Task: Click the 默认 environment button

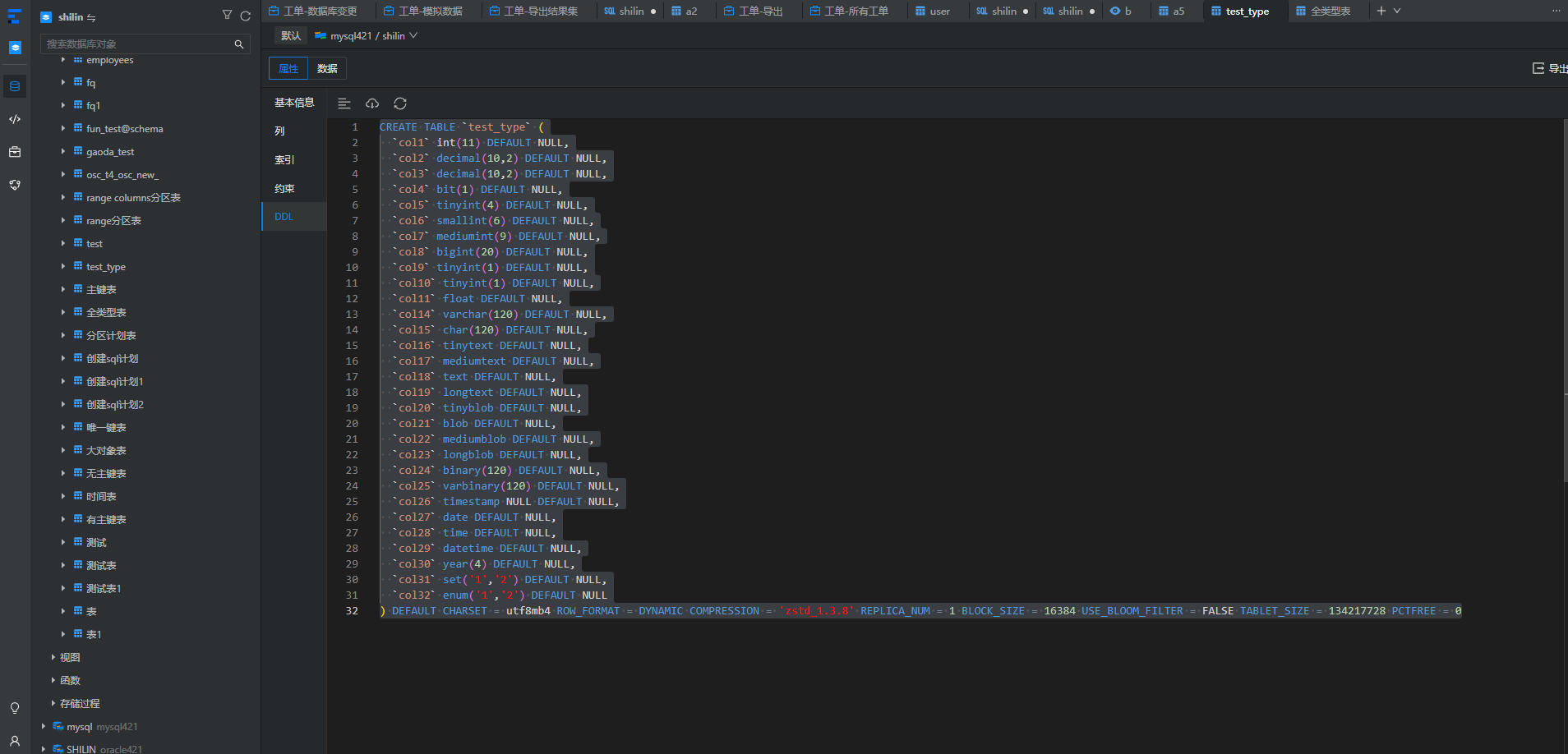Action: (x=290, y=35)
